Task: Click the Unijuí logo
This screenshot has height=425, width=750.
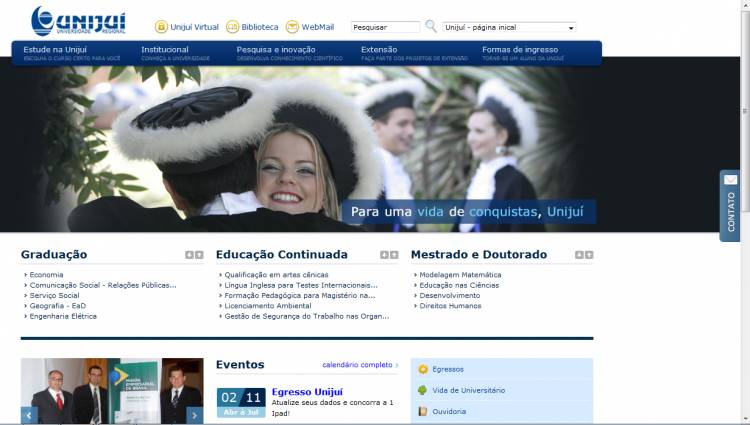Action: click(x=77, y=21)
